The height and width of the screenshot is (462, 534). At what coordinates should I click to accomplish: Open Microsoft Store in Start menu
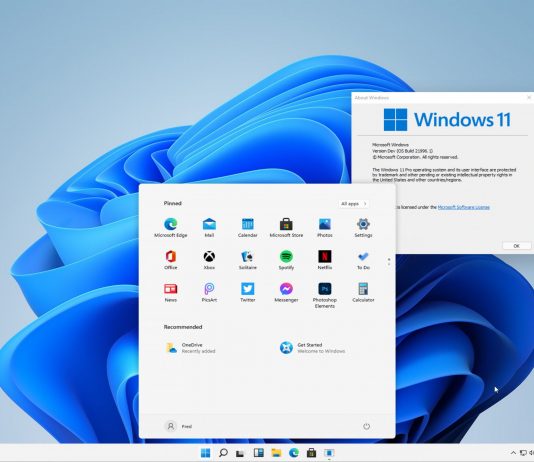click(x=286, y=227)
